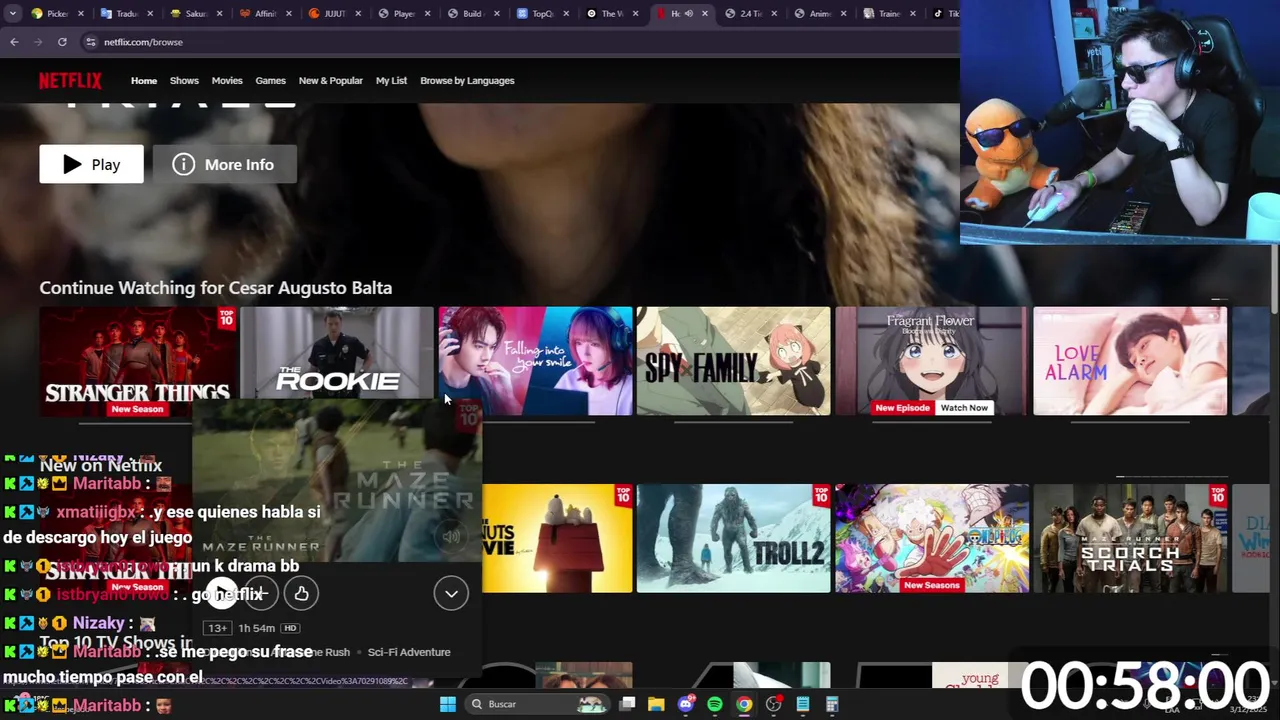
Task: Open Browse by Languages
Action: coord(467,81)
